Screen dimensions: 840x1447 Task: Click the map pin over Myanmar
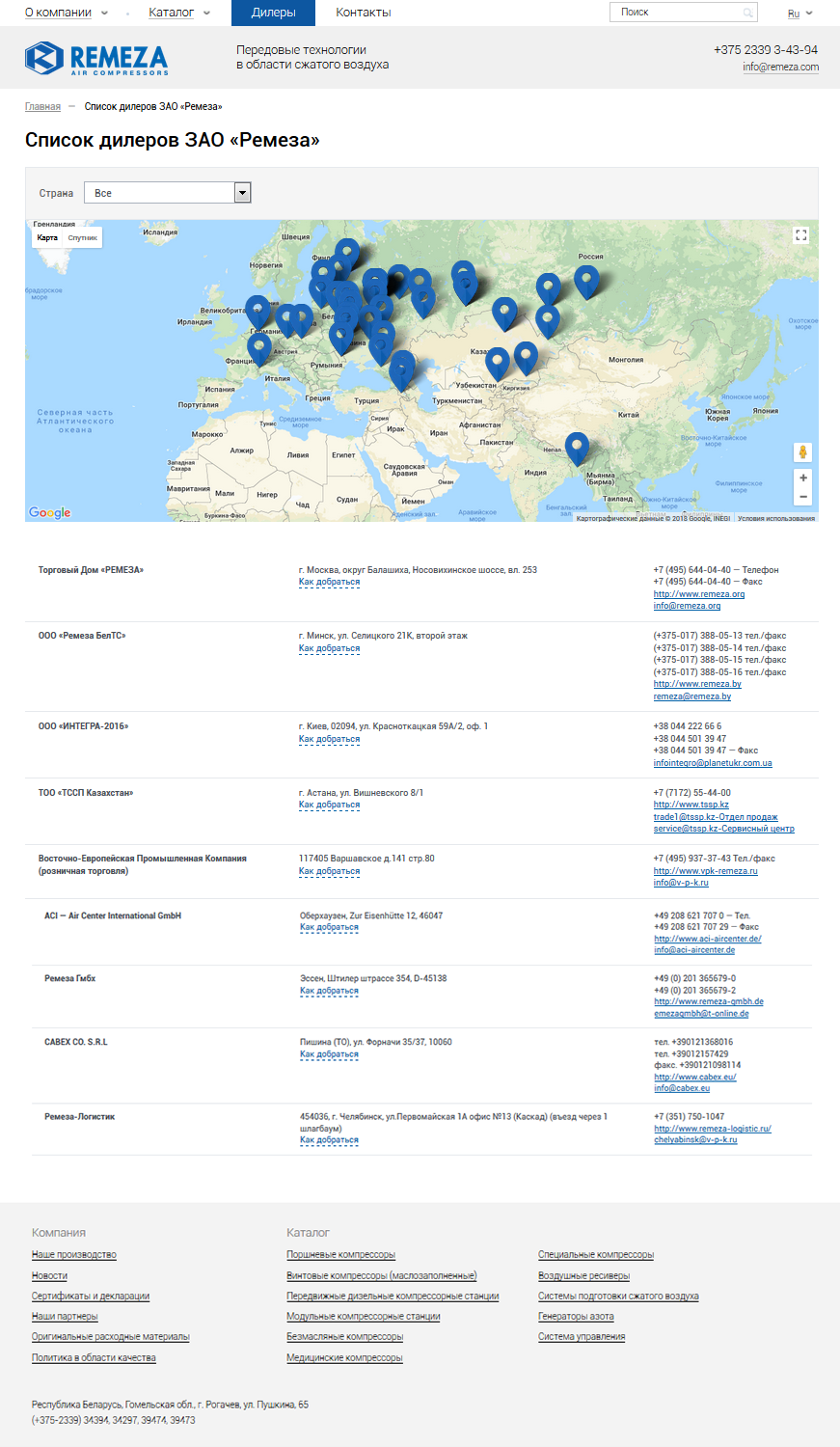point(577,449)
